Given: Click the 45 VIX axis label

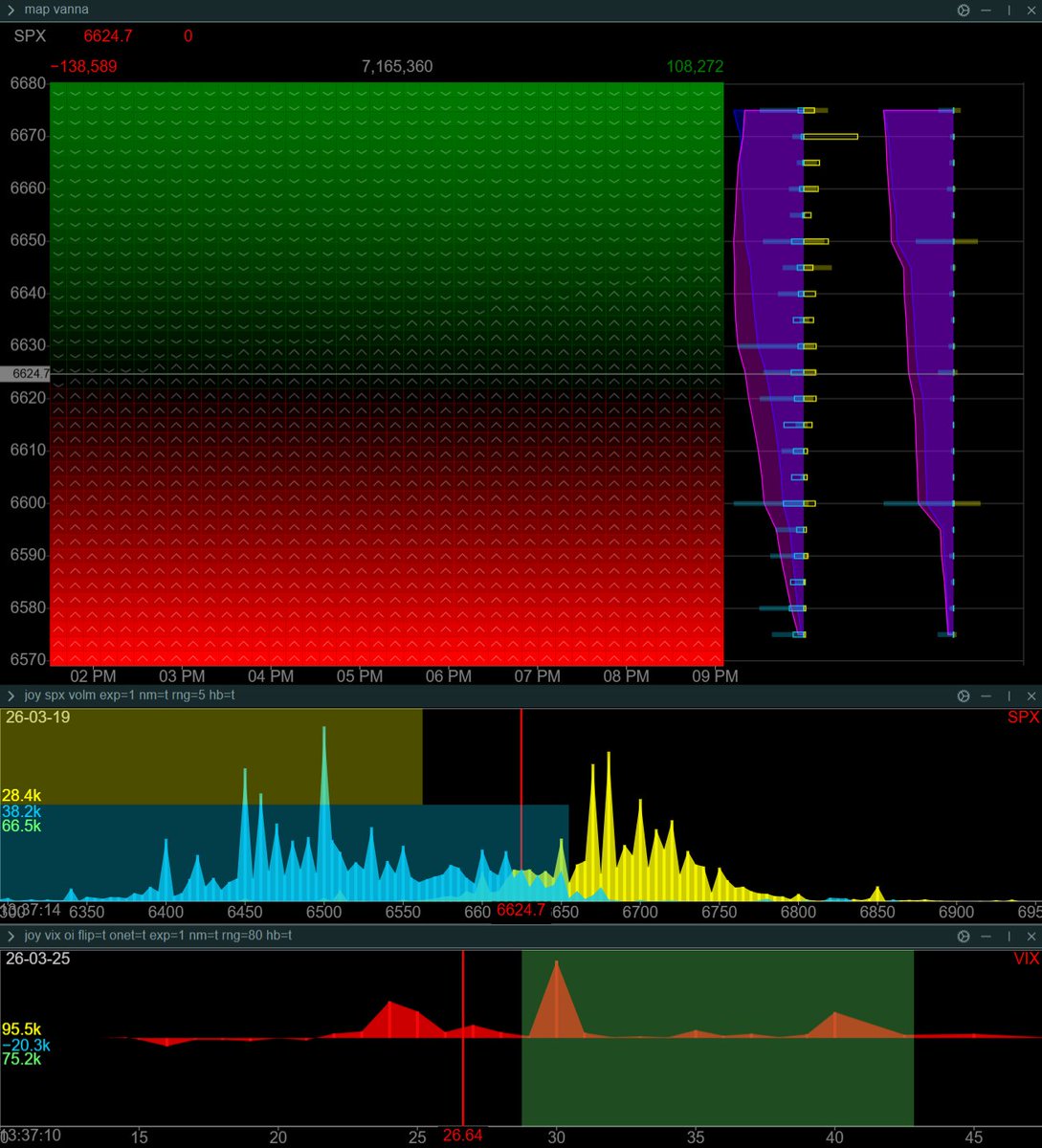Looking at the screenshot, I should pyautogui.click(x=973, y=1137).
